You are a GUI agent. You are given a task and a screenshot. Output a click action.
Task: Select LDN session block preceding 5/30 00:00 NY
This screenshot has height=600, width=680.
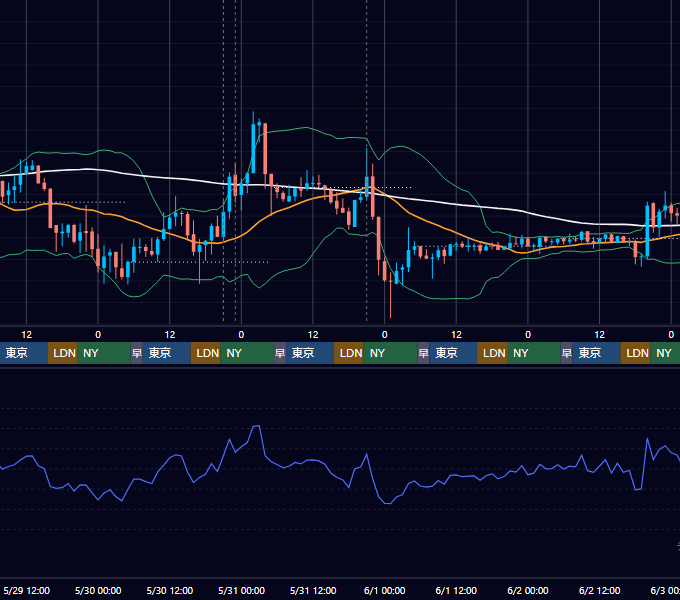coord(62,353)
